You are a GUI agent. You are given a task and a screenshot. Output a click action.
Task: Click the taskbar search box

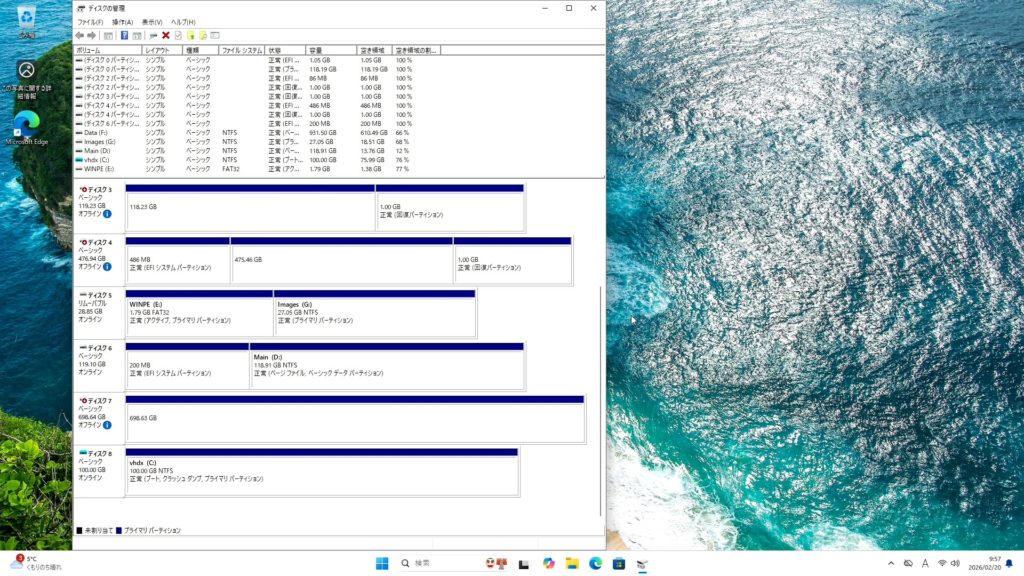438,564
